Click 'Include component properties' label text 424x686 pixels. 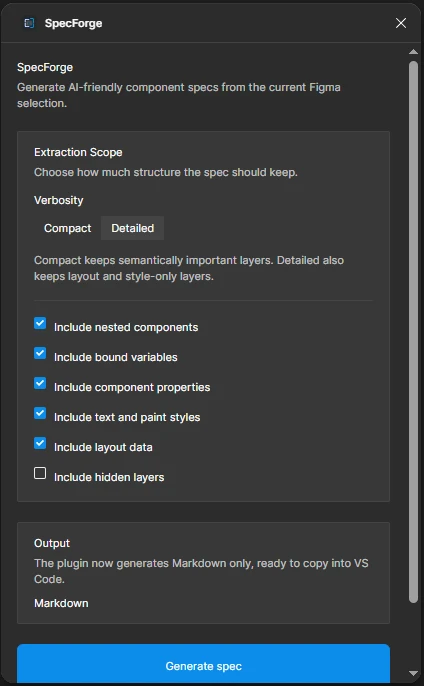(x=132, y=388)
